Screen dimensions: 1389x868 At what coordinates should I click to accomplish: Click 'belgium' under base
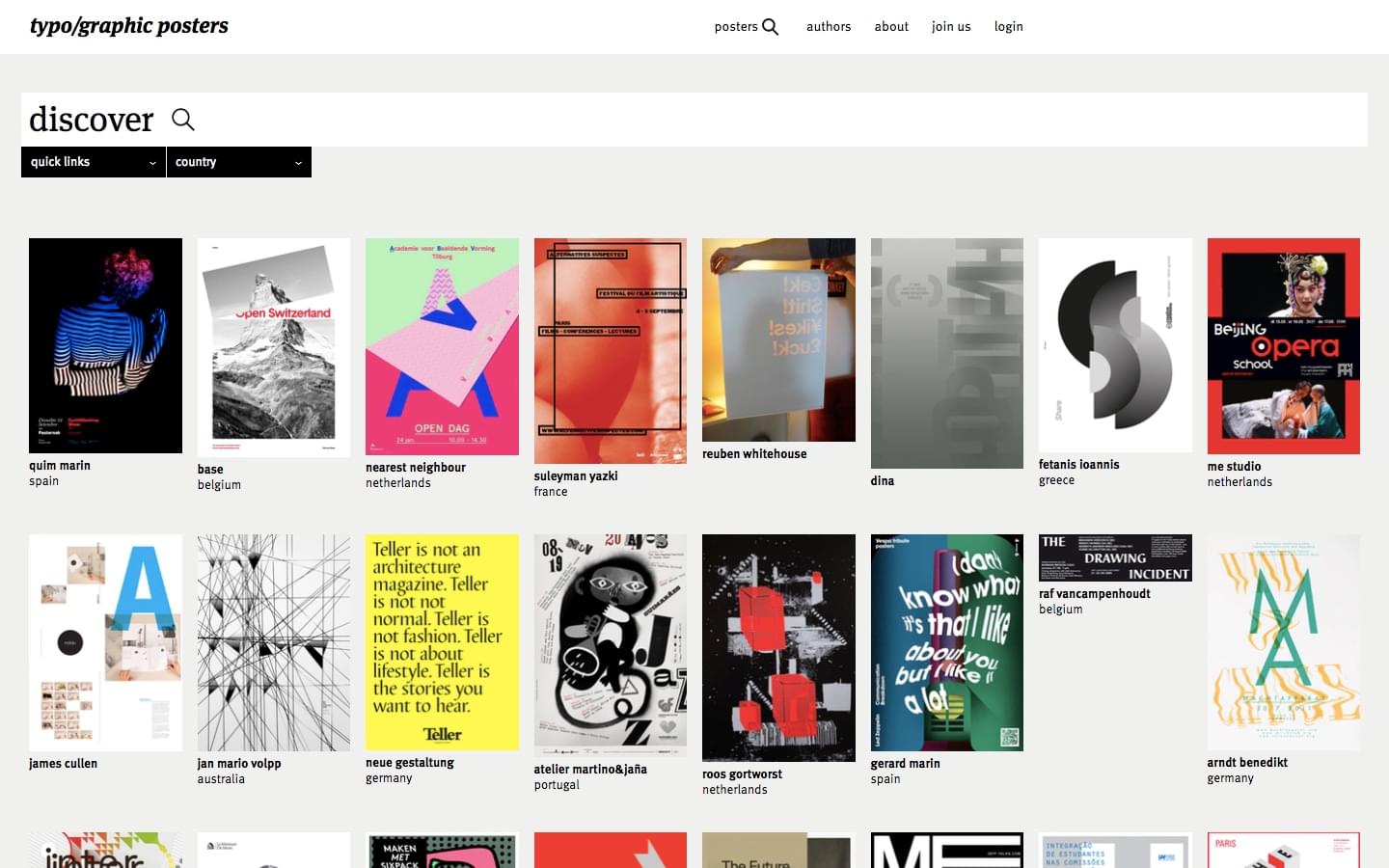(220, 485)
